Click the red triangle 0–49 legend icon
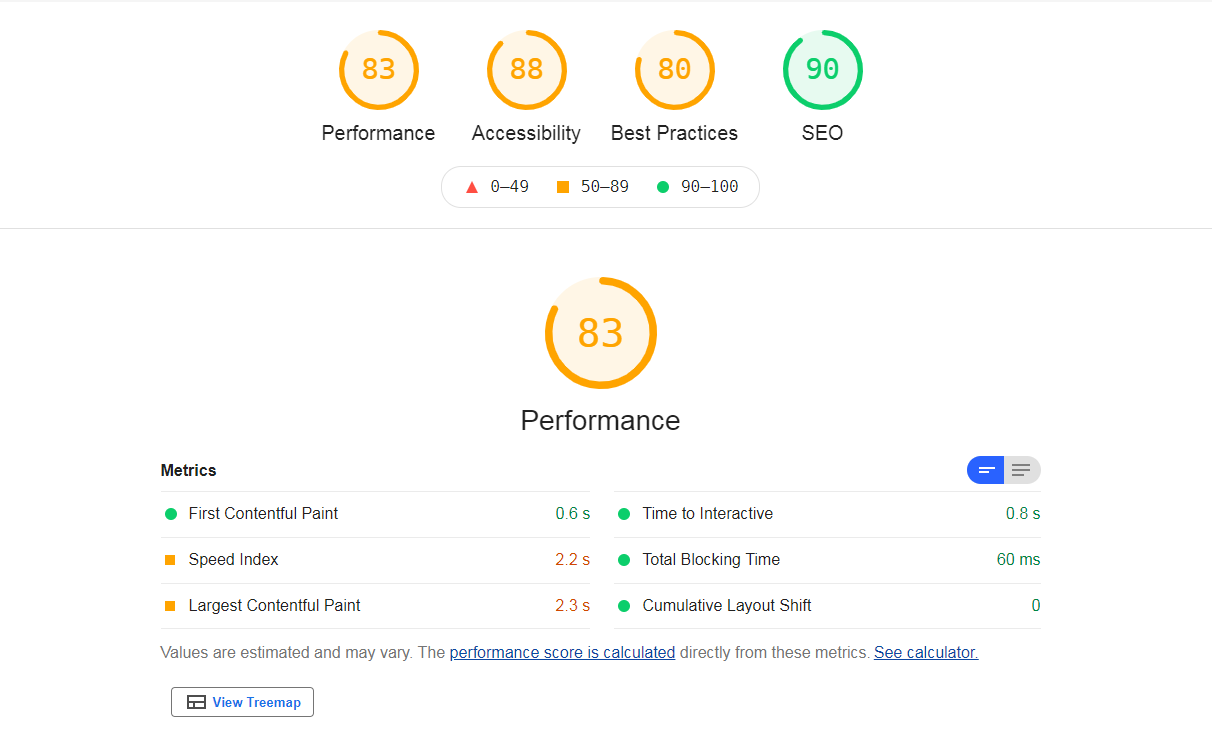 [x=472, y=187]
